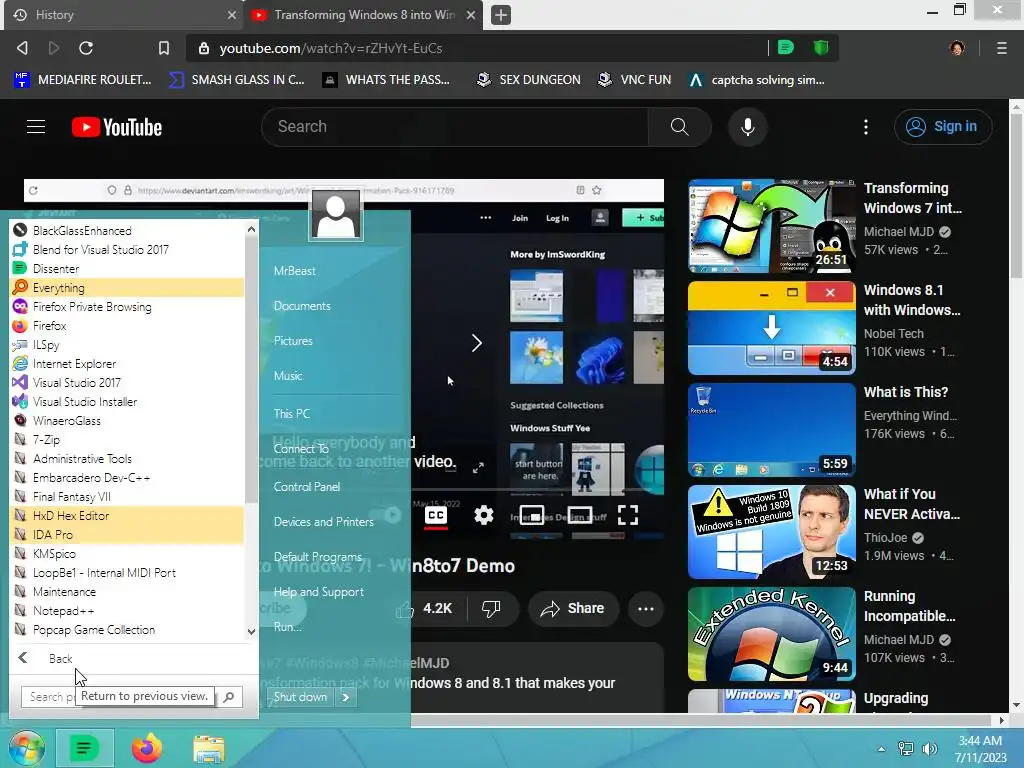Launch Firefox Private Browsing
This screenshot has width=1024, height=768.
coord(127,306)
